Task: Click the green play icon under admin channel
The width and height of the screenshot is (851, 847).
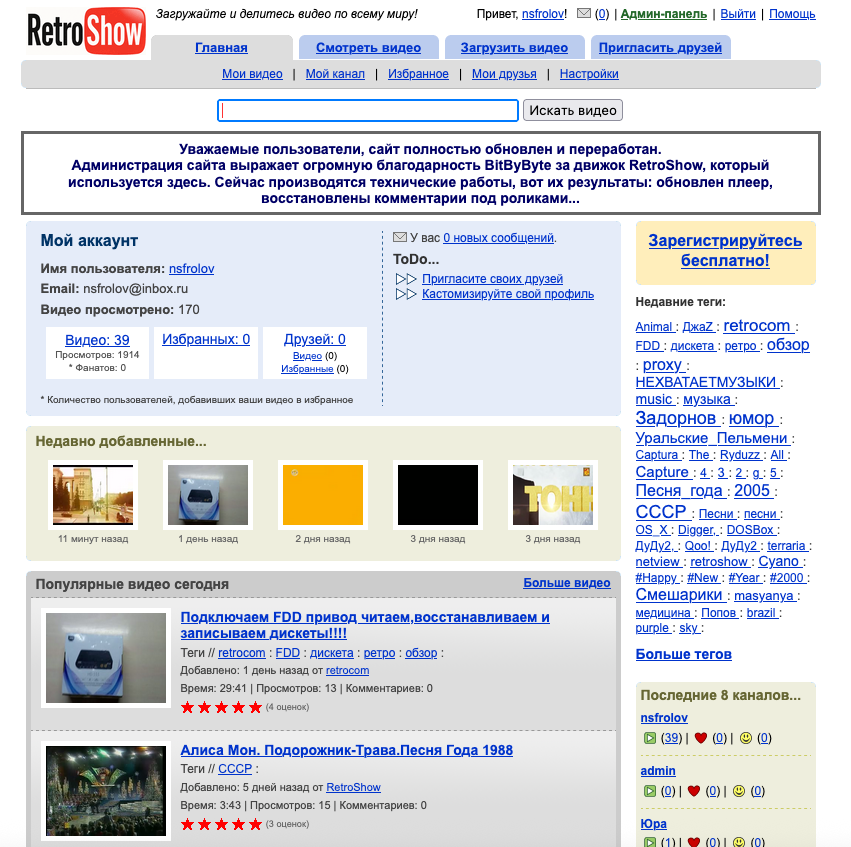Action: [650, 791]
